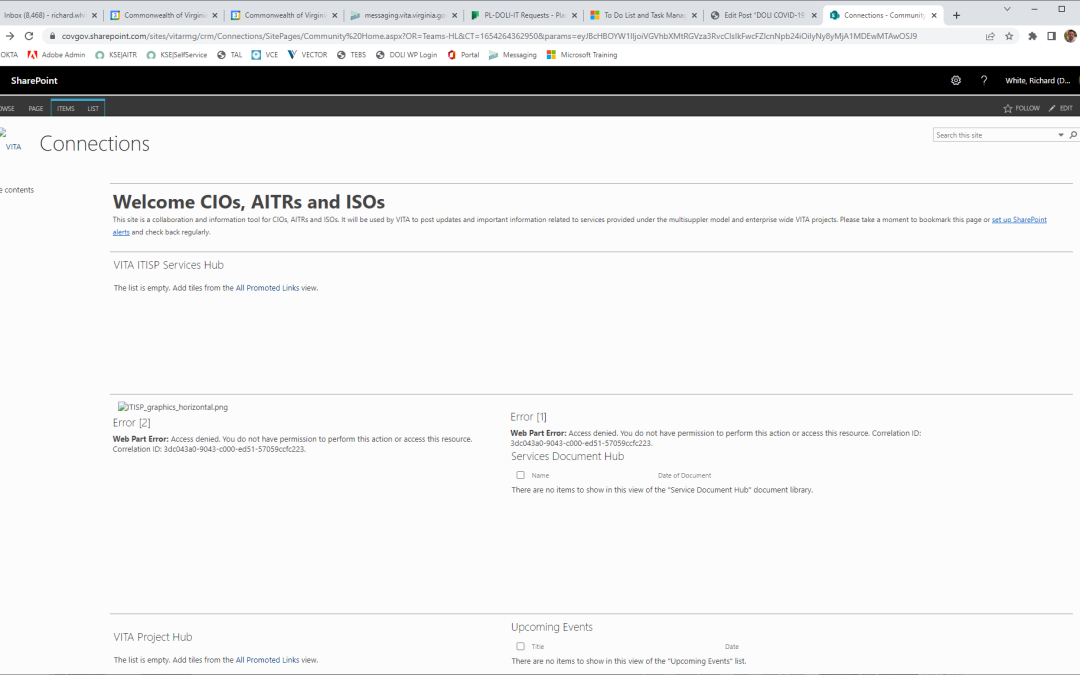Follow this site with star icon

point(1008,108)
